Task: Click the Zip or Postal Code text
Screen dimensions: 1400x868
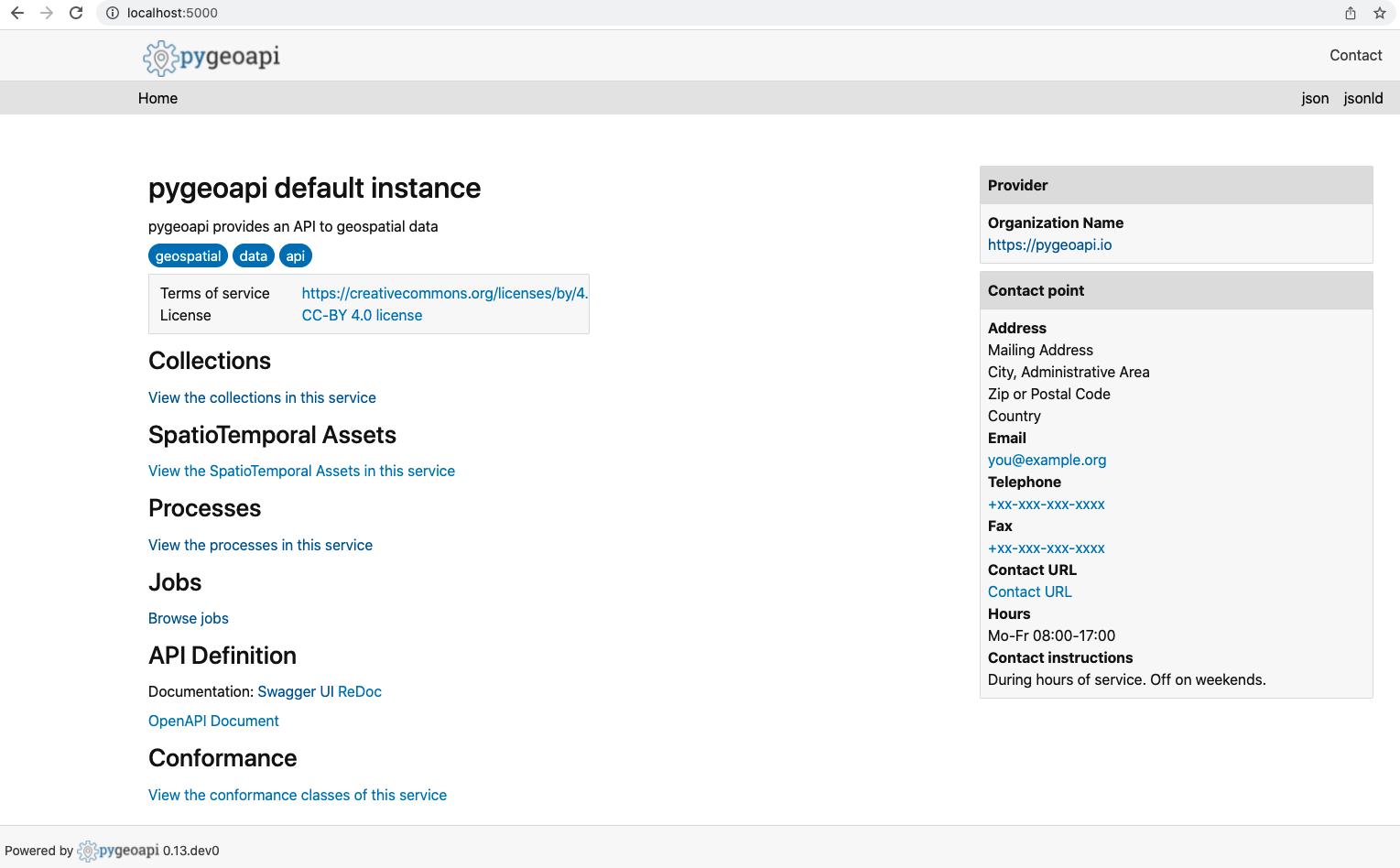Action: [1048, 394]
